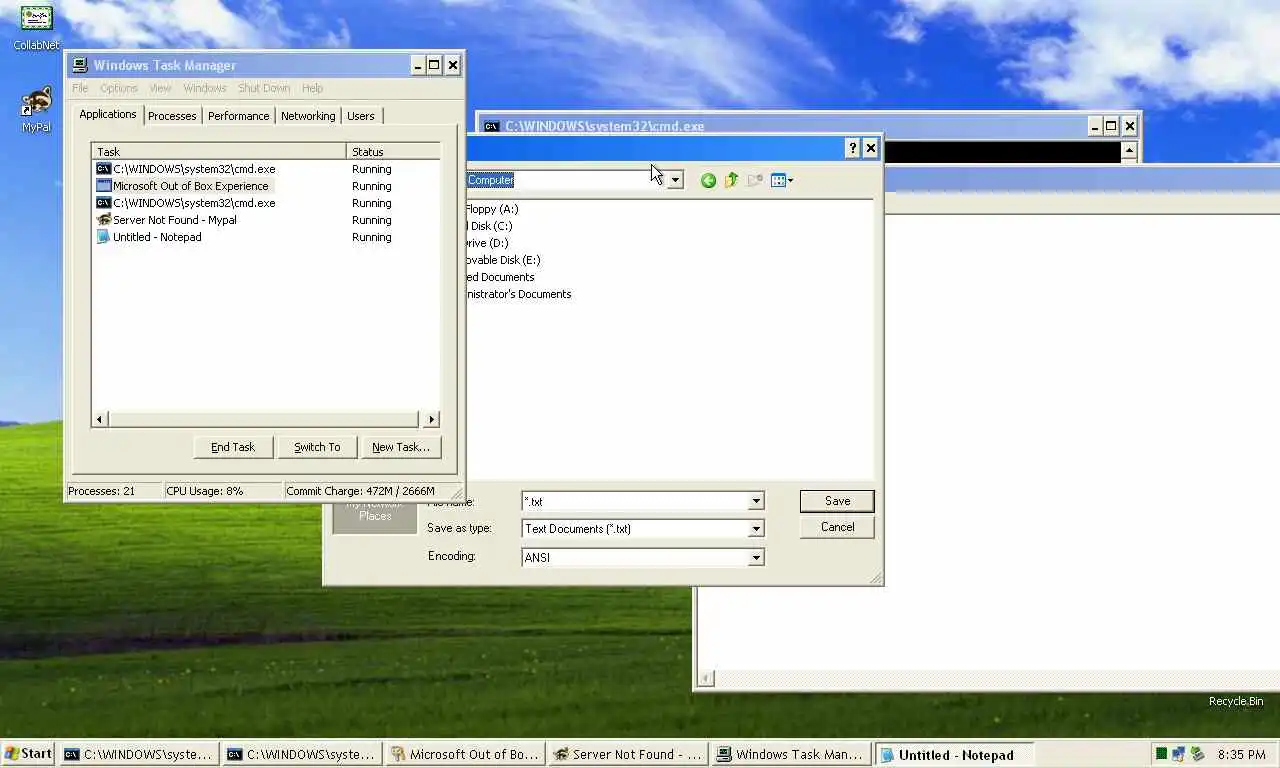
Task: Click the safely remove hardware tray icon
Action: (x=1197, y=754)
